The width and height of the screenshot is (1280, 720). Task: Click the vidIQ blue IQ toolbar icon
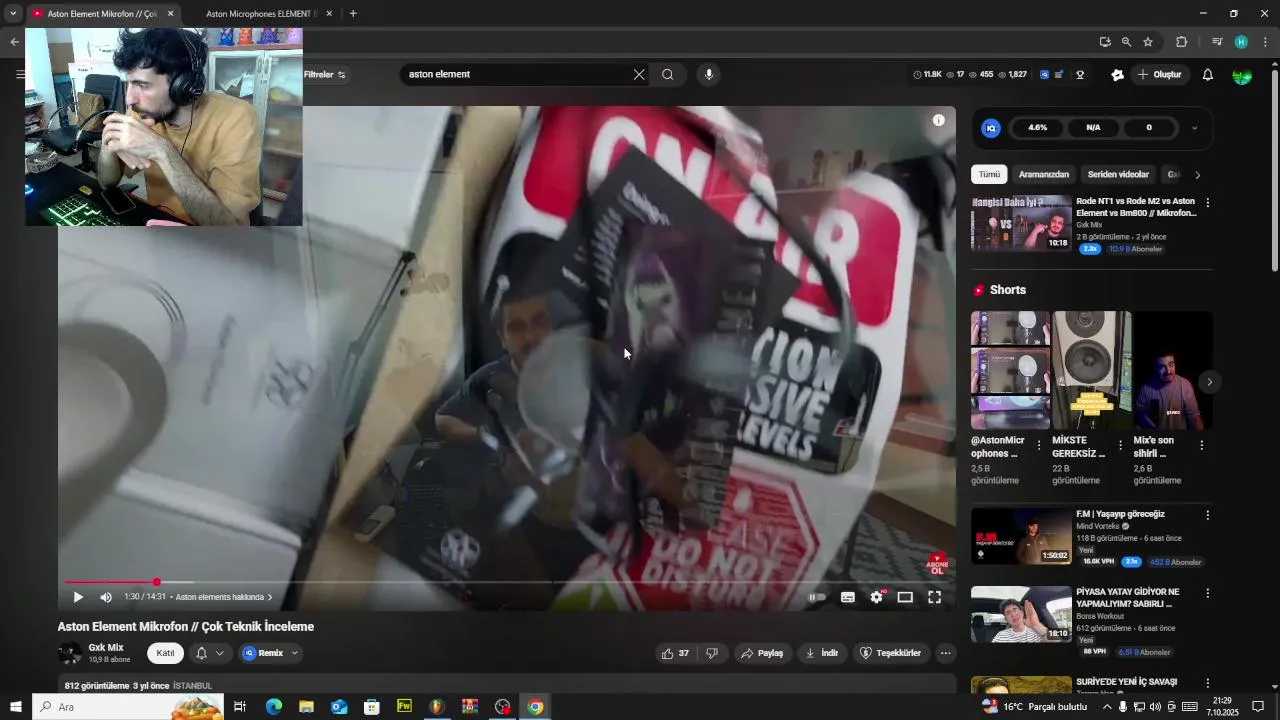click(x=1044, y=74)
